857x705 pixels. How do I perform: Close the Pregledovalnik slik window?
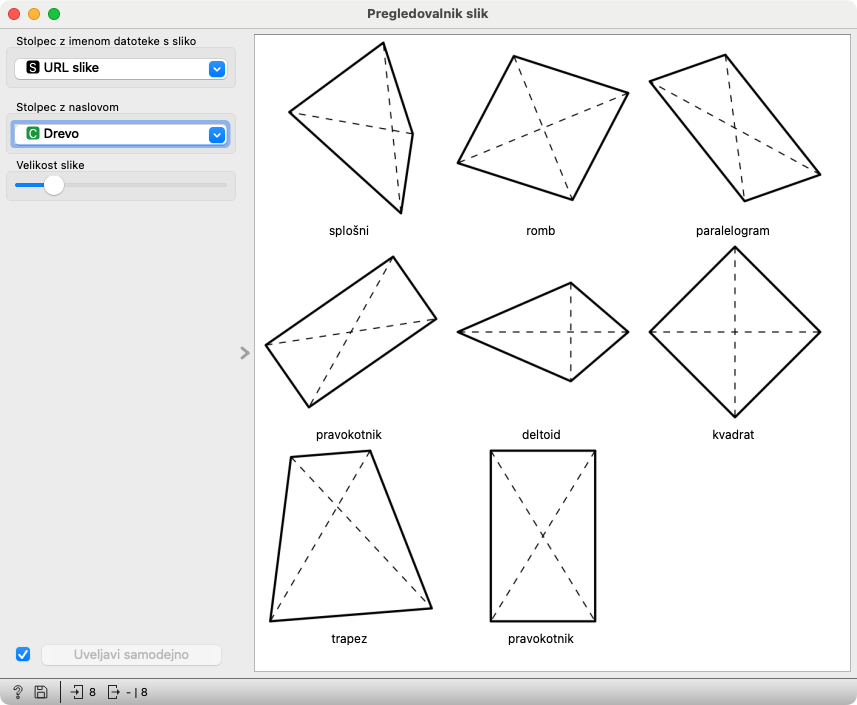[14, 15]
